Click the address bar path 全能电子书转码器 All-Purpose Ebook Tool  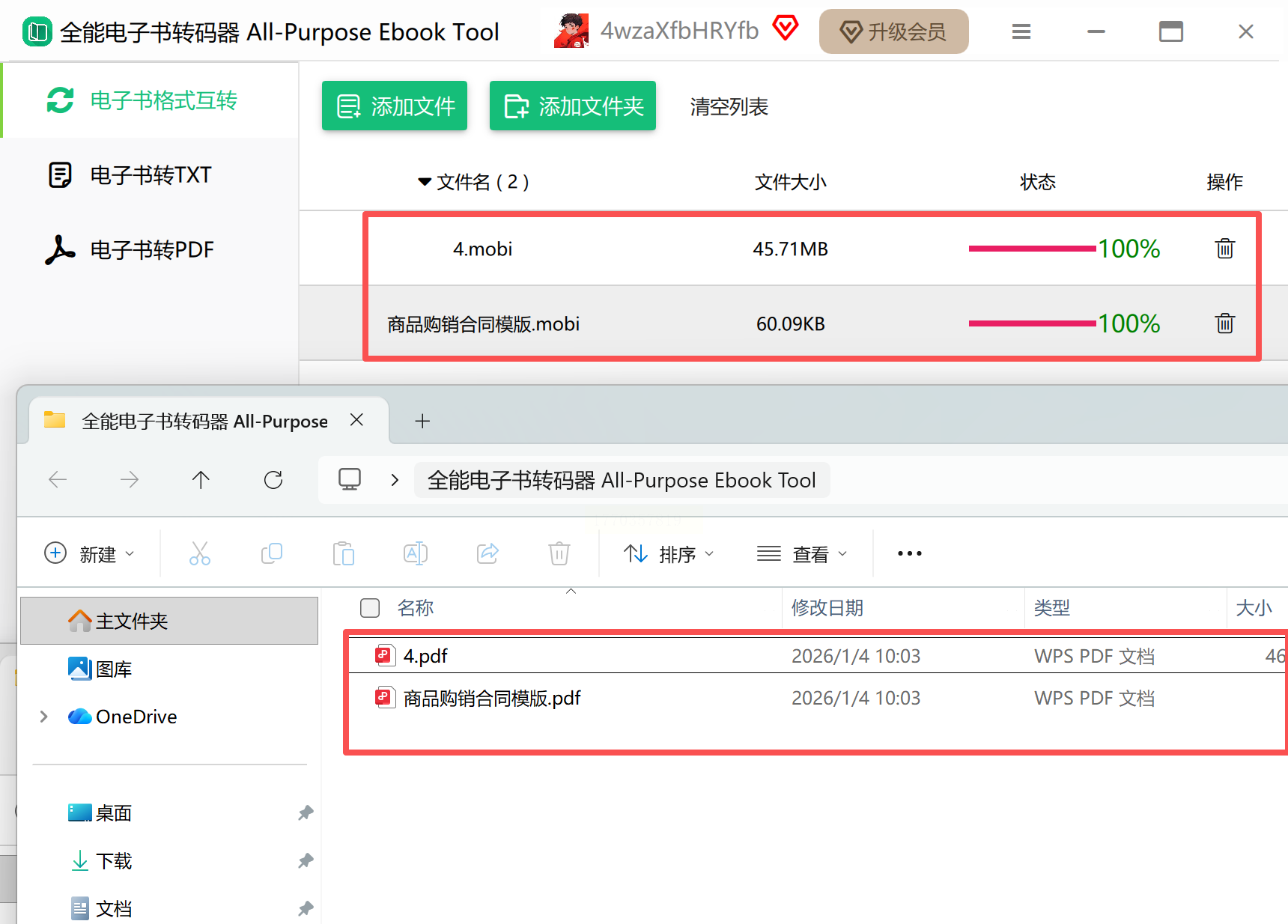[622, 480]
